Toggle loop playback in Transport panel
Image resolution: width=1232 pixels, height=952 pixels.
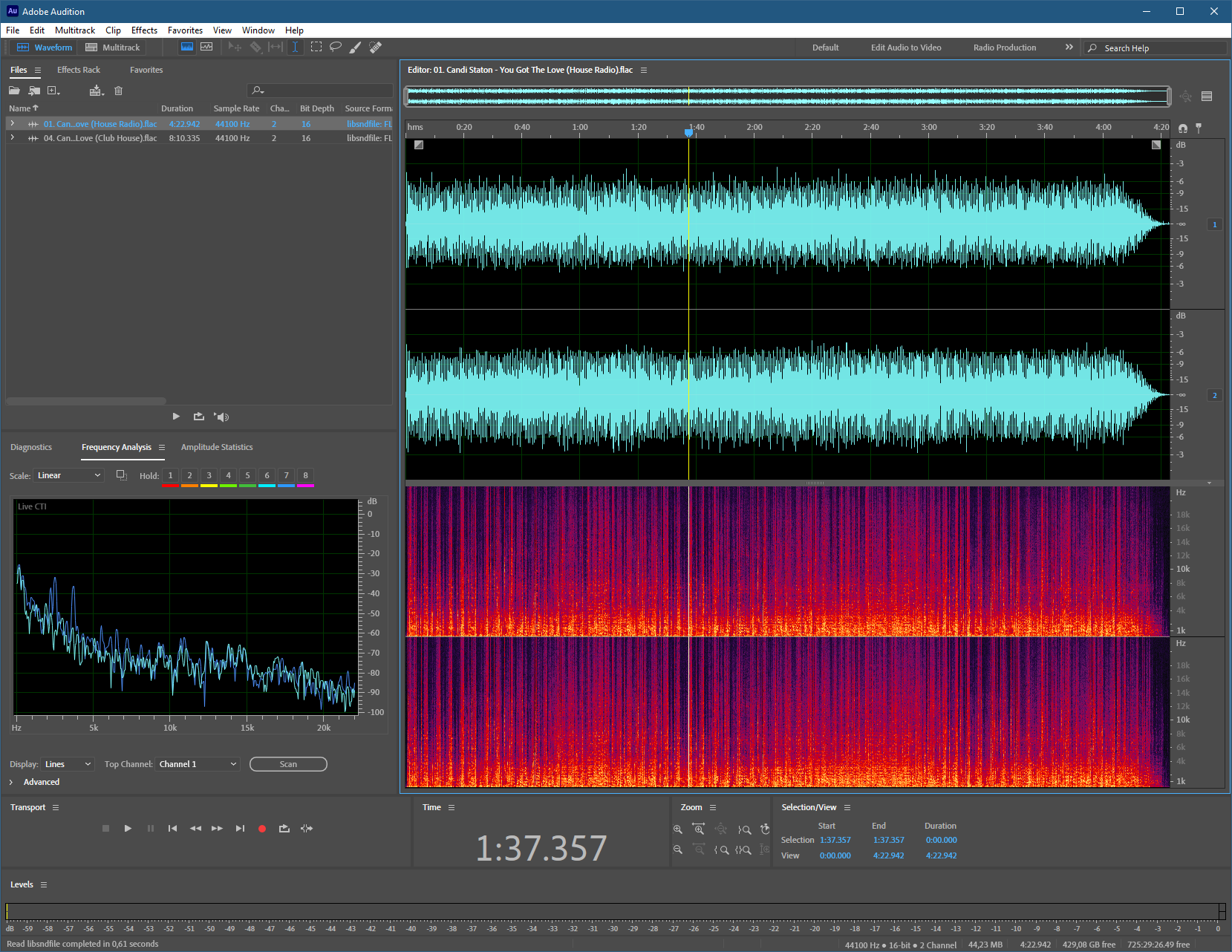(x=284, y=828)
